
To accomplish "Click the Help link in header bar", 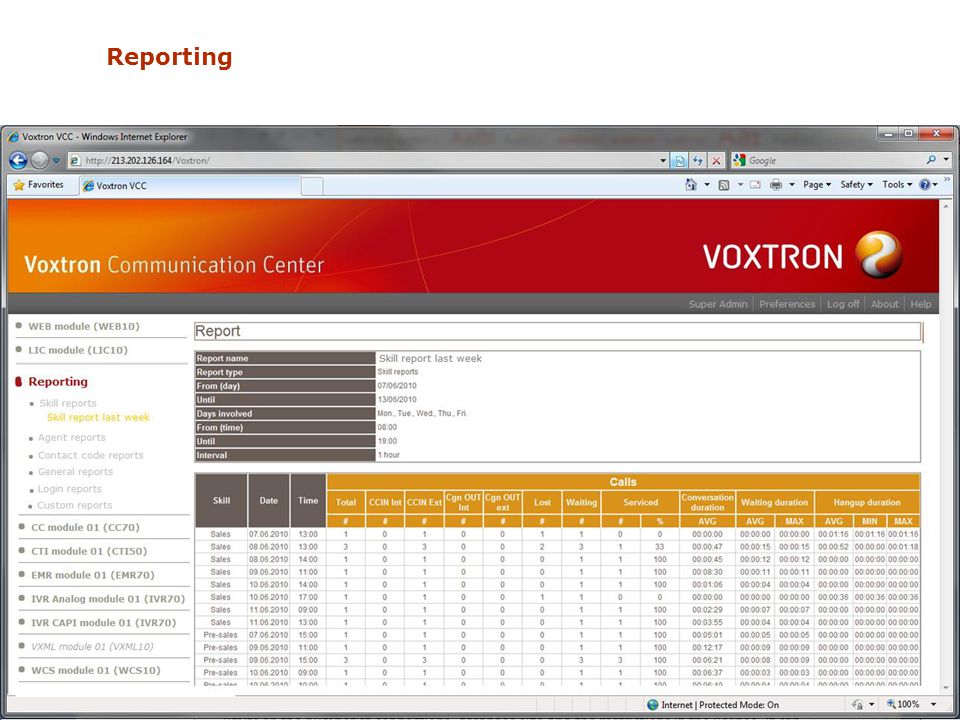I will pyautogui.click(x=920, y=304).
